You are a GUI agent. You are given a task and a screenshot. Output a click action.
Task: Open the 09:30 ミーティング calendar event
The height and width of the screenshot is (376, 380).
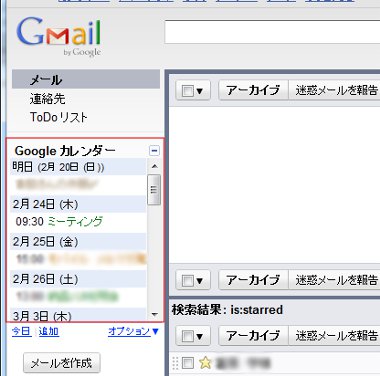click(59, 221)
